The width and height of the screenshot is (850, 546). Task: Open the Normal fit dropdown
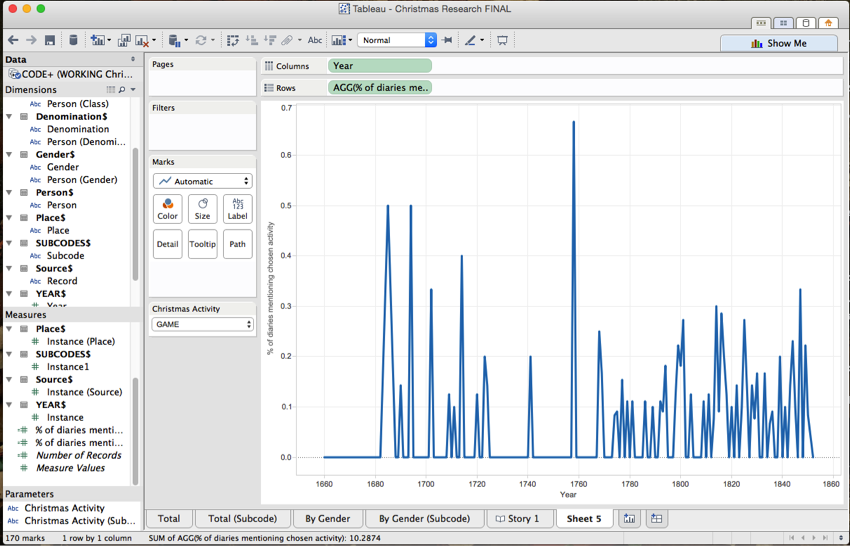click(x=397, y=40)
